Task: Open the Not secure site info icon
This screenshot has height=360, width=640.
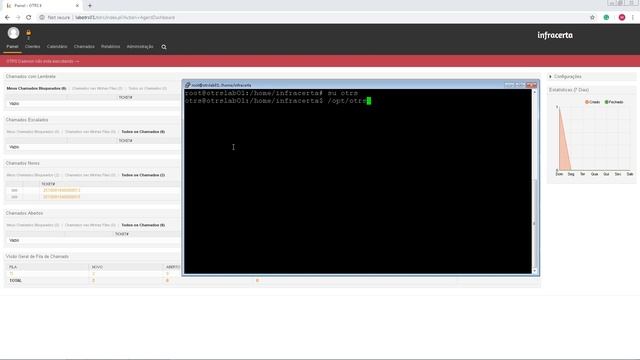Action: click(x=42, y=18)
